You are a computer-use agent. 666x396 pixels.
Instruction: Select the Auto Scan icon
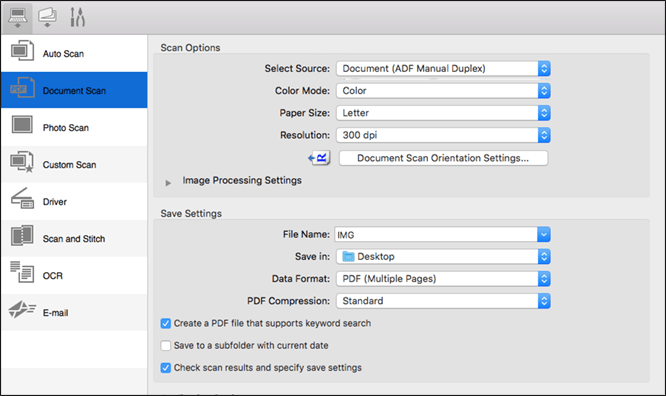(22, 51)
